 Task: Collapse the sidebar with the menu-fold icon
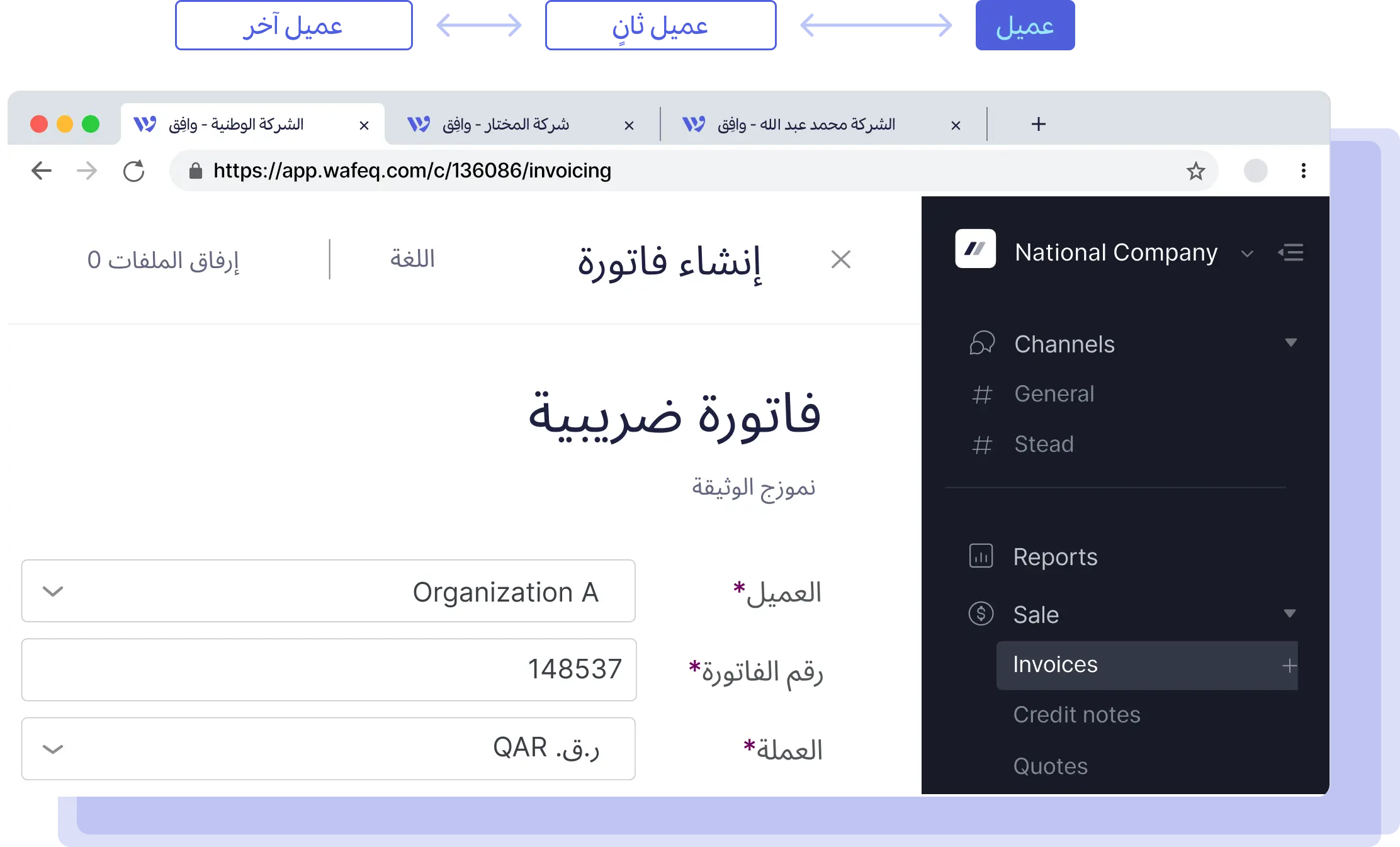pos(1290,252)
